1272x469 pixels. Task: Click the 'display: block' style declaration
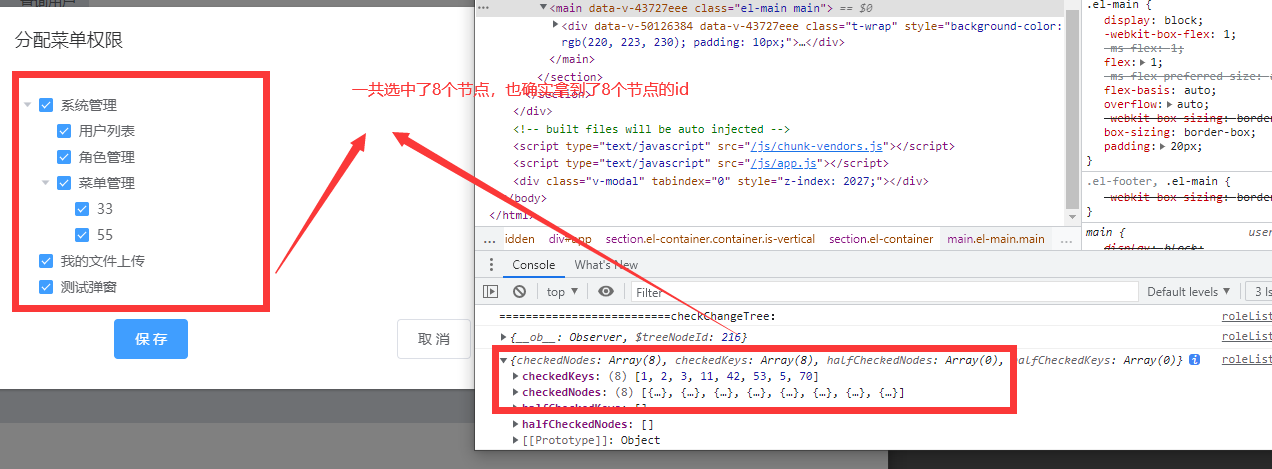(1154, 20)
